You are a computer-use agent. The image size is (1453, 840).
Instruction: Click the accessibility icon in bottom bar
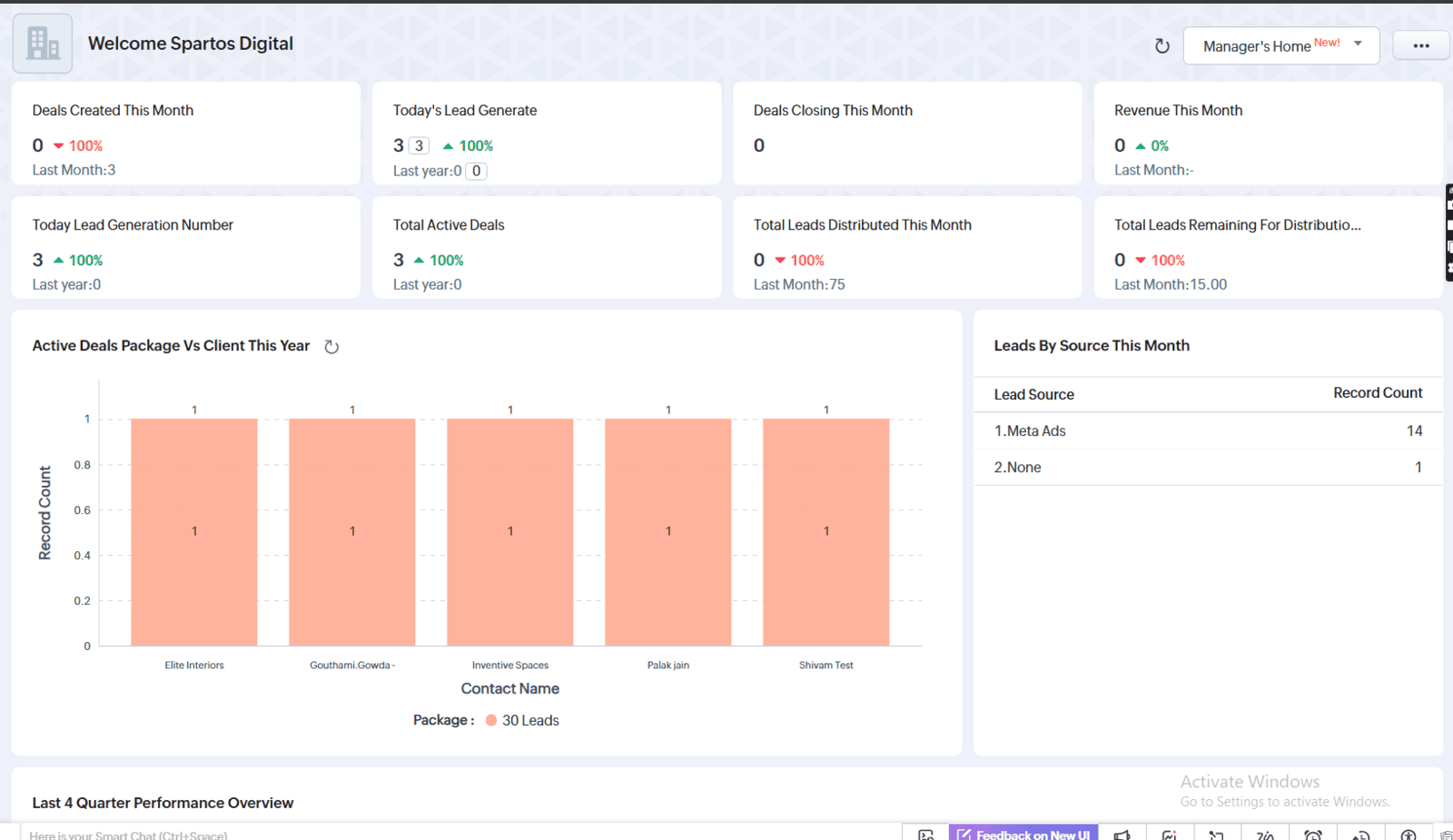point(1408,834)
